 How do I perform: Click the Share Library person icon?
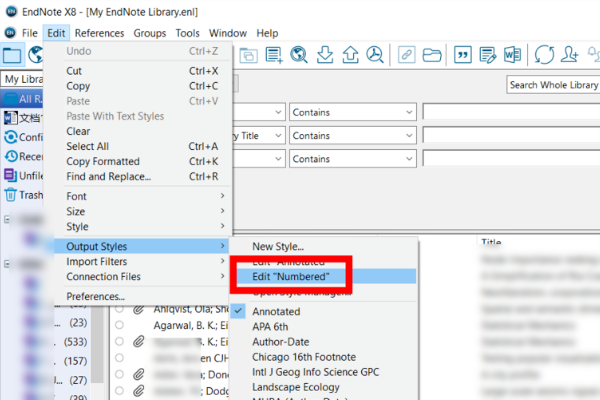(x=569, y=55)
